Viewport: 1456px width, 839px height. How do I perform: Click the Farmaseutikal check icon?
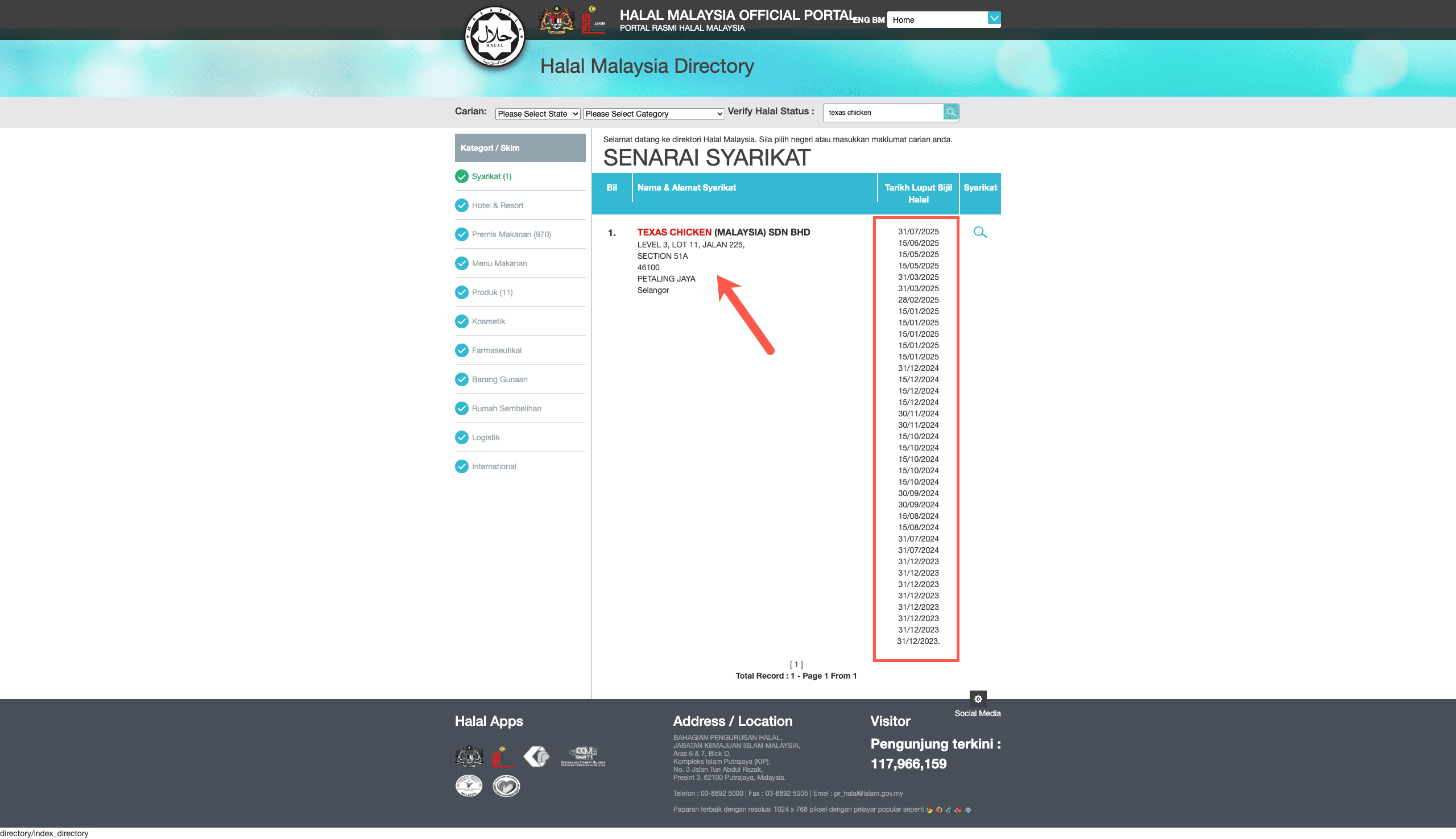(x=461, y=350)
